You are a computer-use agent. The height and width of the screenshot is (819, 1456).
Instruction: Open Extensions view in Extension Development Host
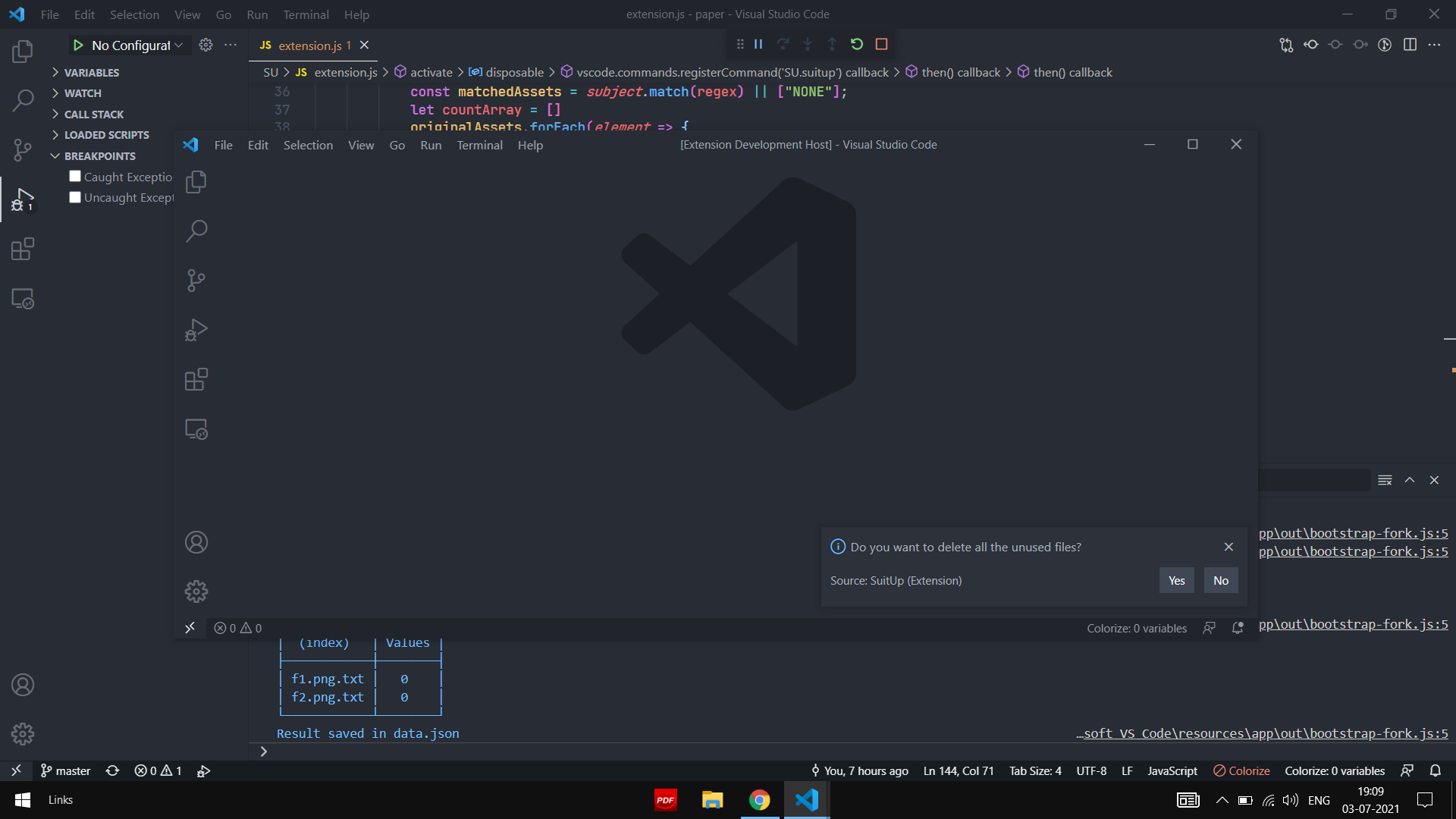(x=196, y=379)
